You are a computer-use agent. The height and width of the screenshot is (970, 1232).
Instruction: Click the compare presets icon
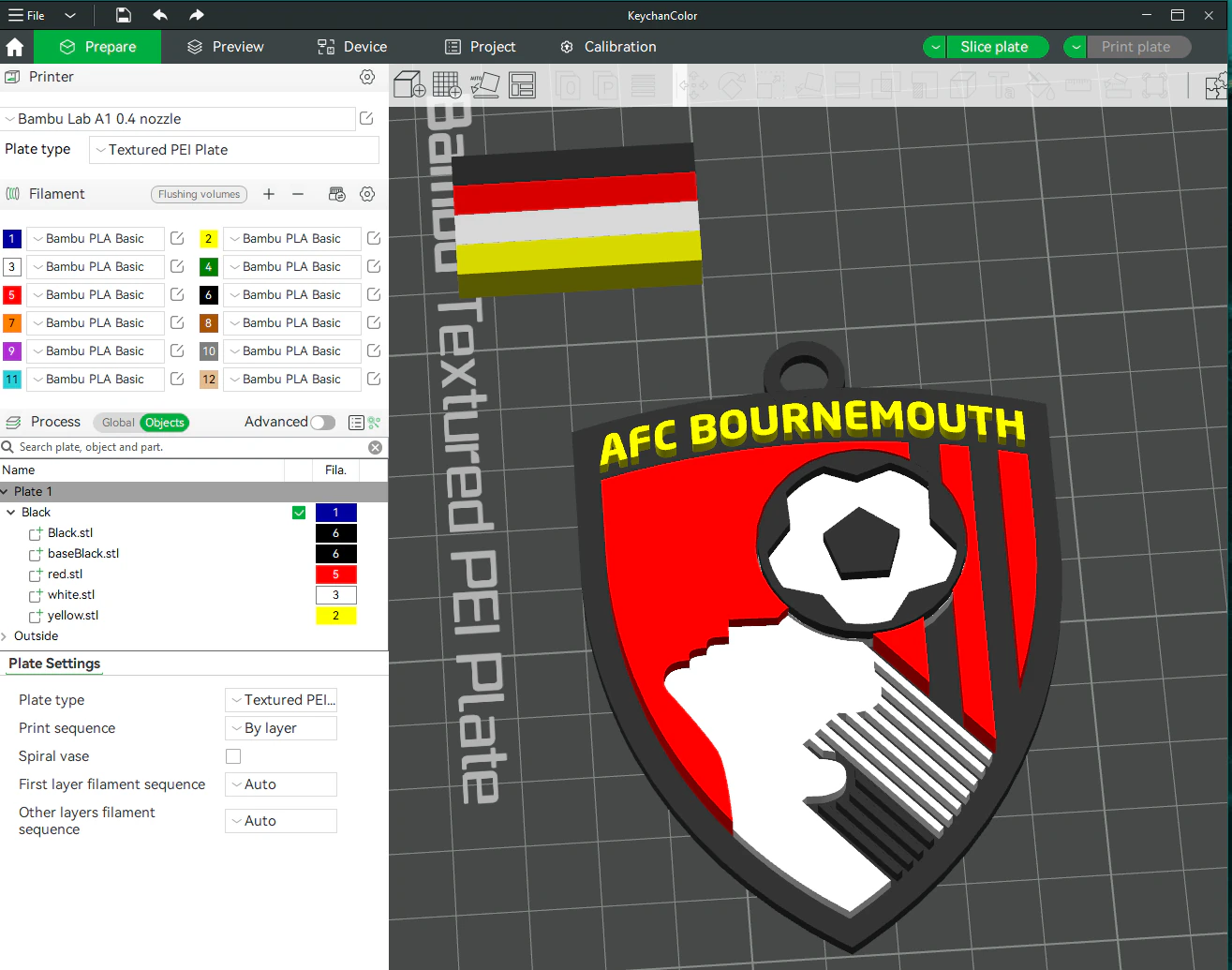tap(375, 423)
